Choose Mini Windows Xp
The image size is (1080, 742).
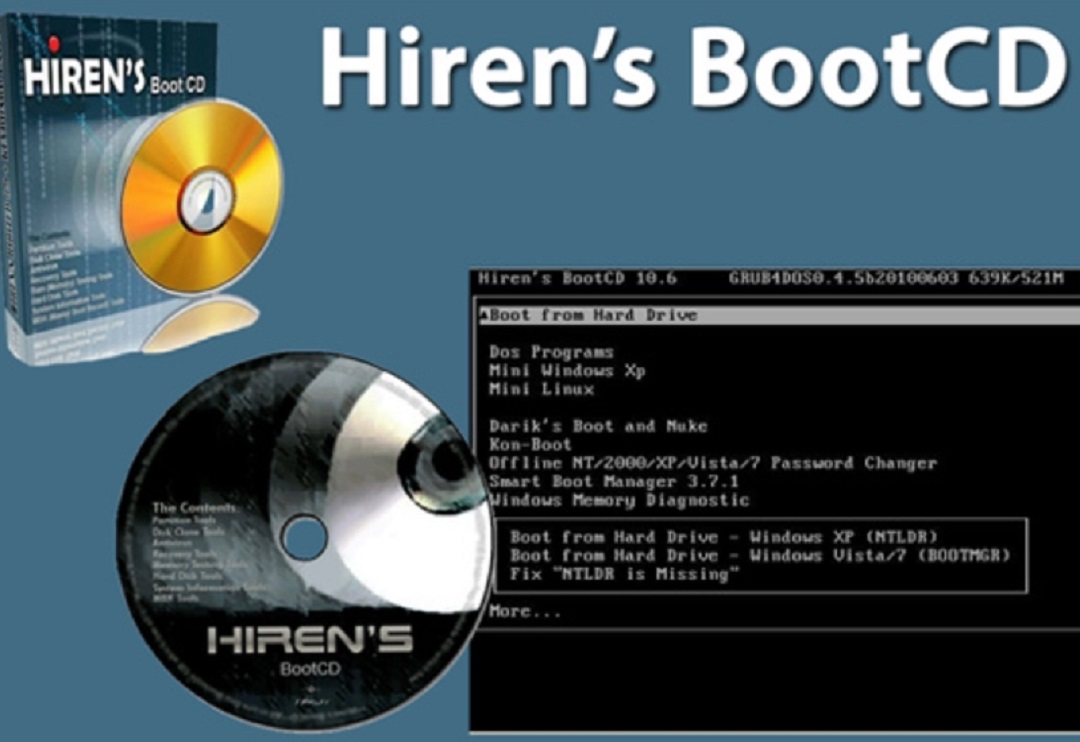point(567,371)
